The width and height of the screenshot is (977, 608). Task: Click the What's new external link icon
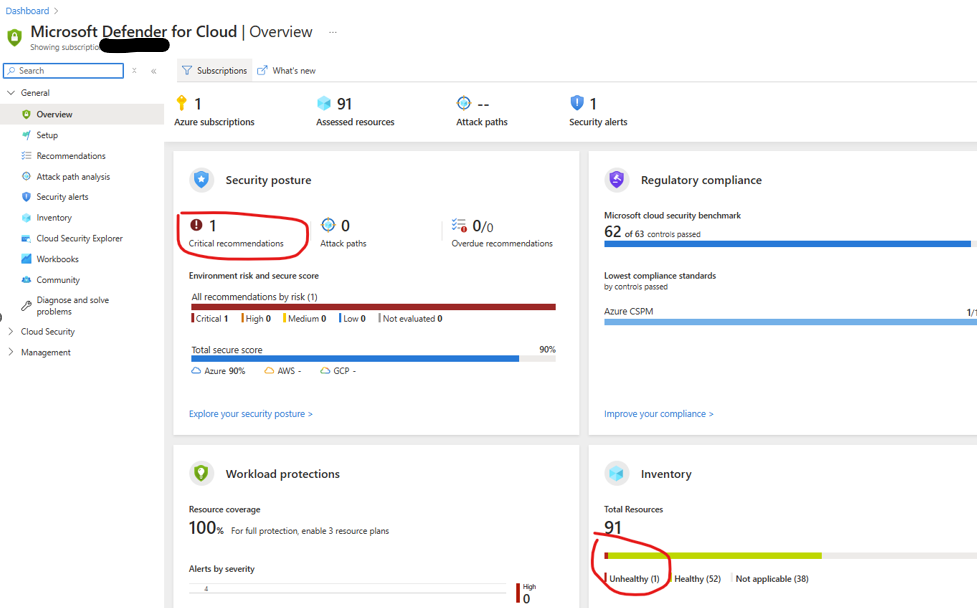262,70
